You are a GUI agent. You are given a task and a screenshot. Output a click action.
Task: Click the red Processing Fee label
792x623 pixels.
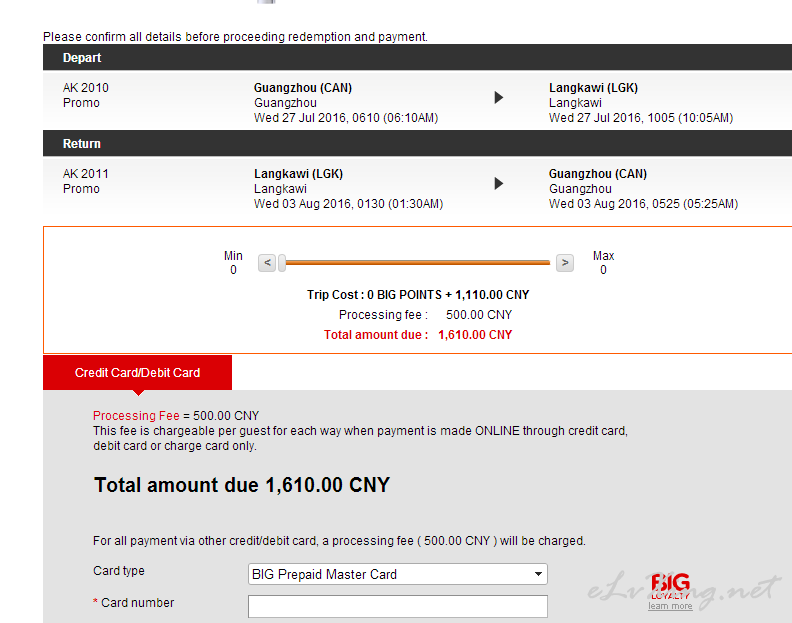click(x=136, y=416)
